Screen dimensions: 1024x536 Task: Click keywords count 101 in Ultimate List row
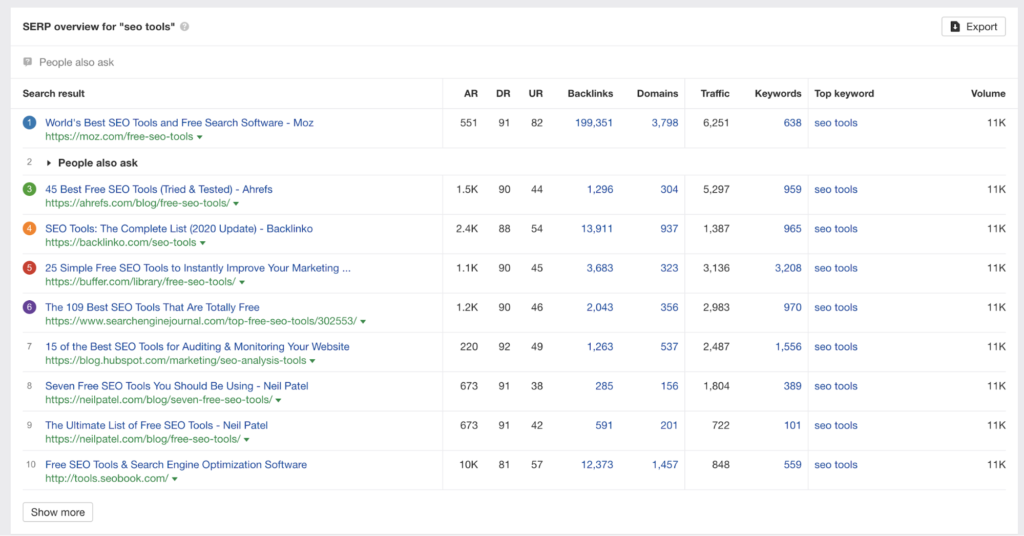point(792,425)
